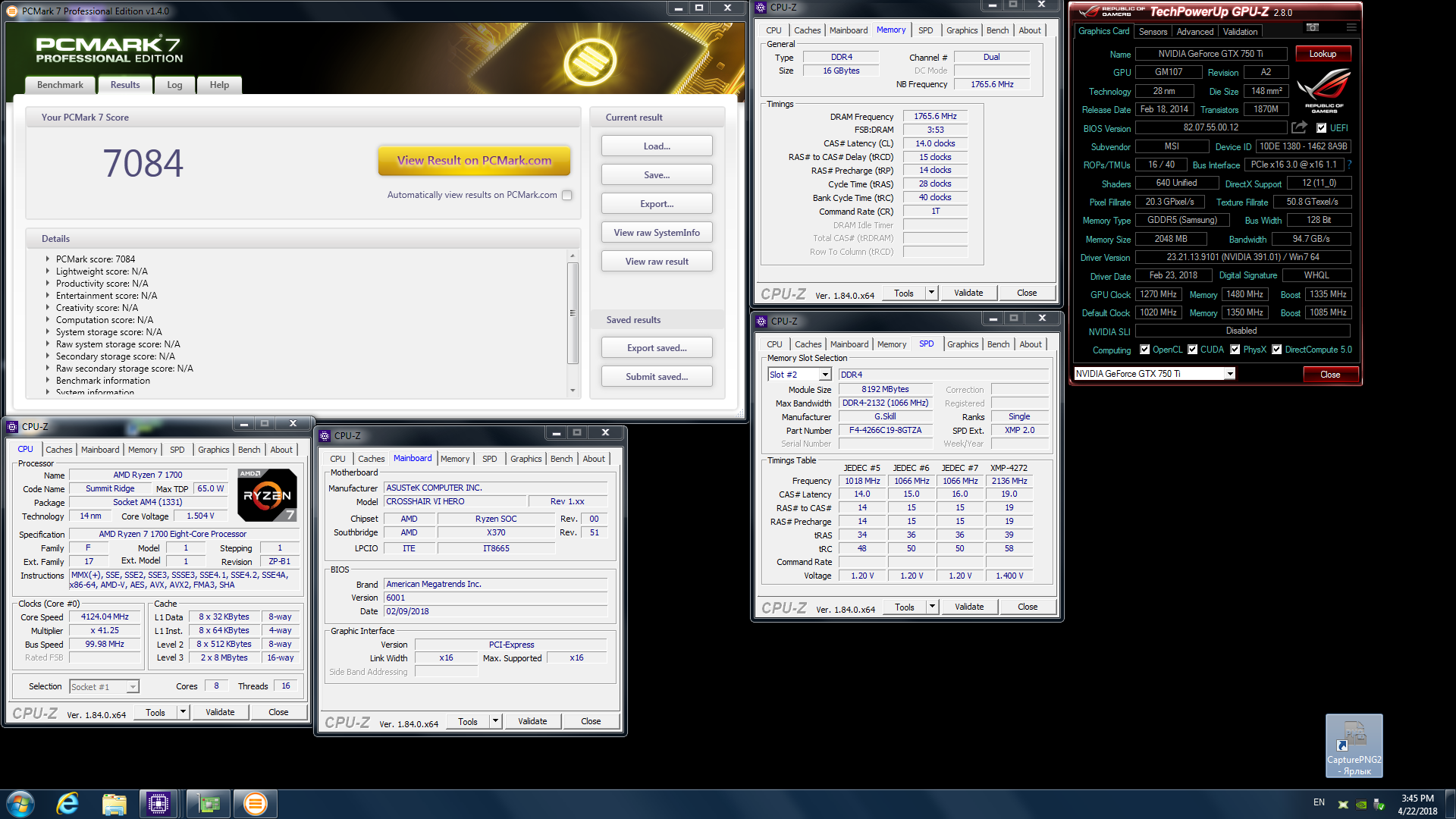The width and height of the screenshot is (1456, 819).
Task: Click Submit saved... button
Action: 657,377
